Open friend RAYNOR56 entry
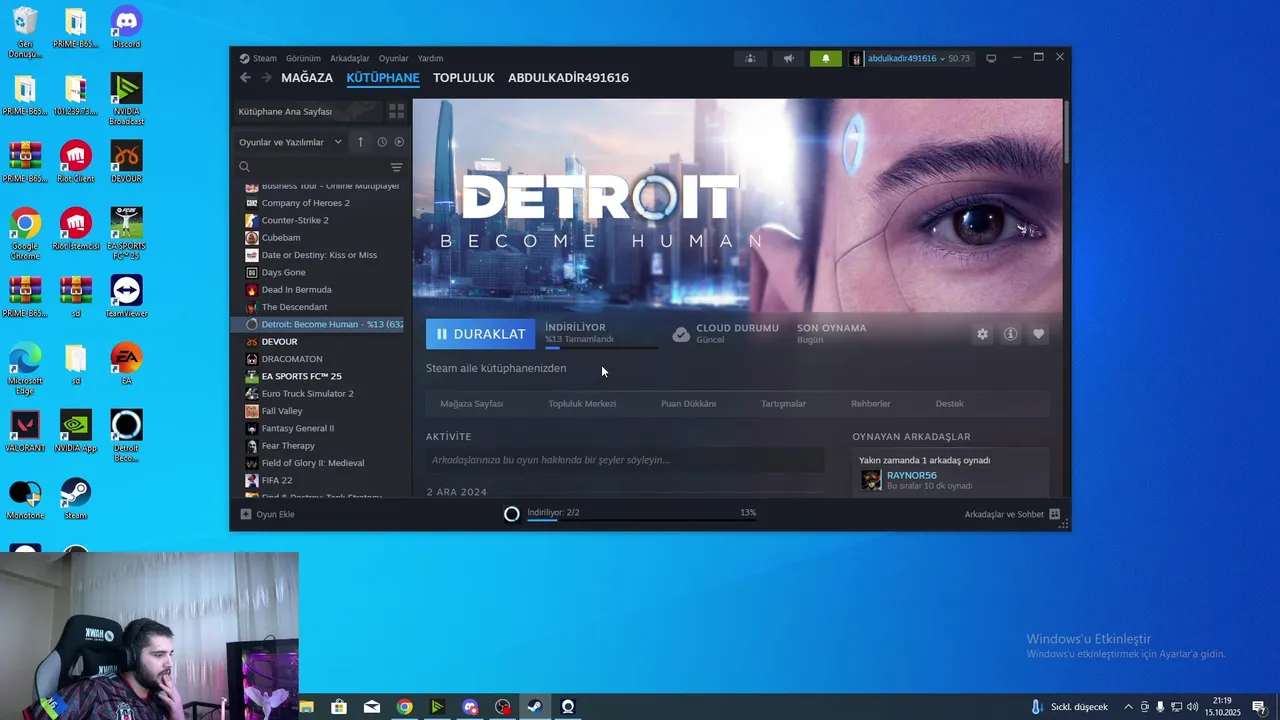Viewport: 1280px width, 720px height. point(950,480)
